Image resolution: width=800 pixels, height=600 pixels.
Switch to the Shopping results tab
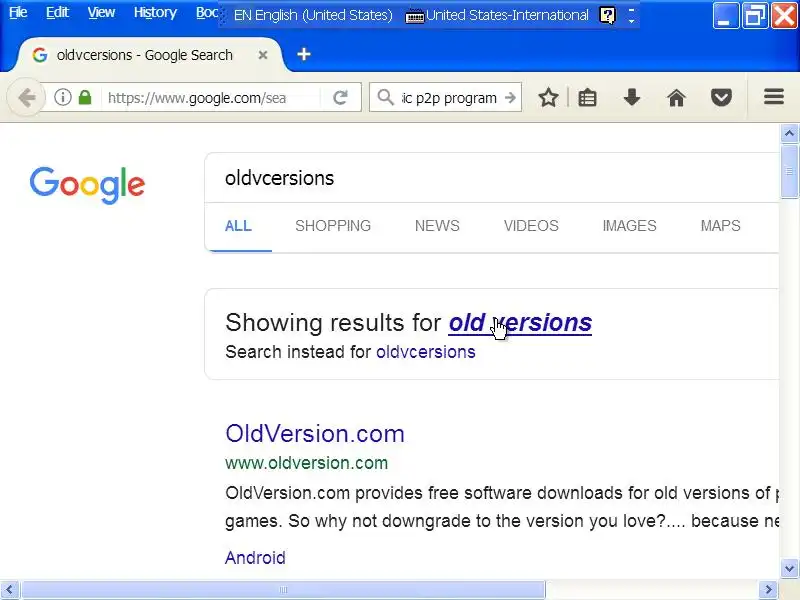(x=333, y=226)
